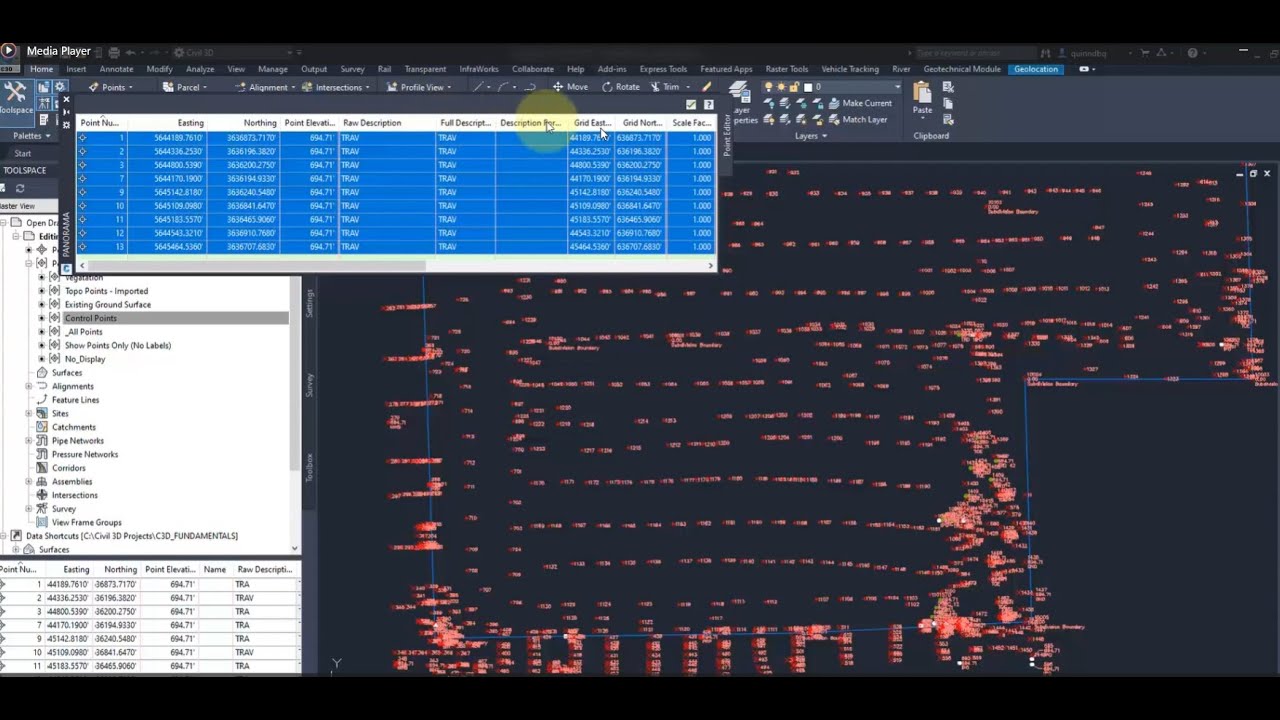Switch to Toolbox side tab in Toolspace

tap(310, 467)
